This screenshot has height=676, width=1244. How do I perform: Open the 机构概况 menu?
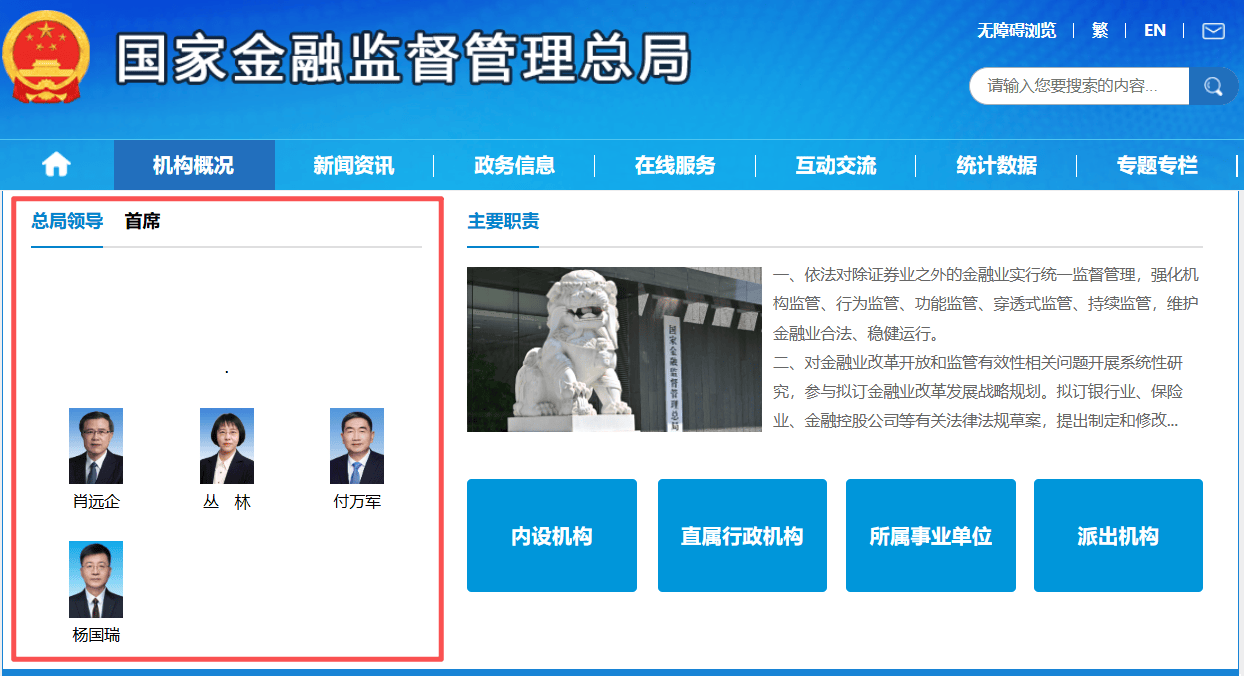[194, 165]
